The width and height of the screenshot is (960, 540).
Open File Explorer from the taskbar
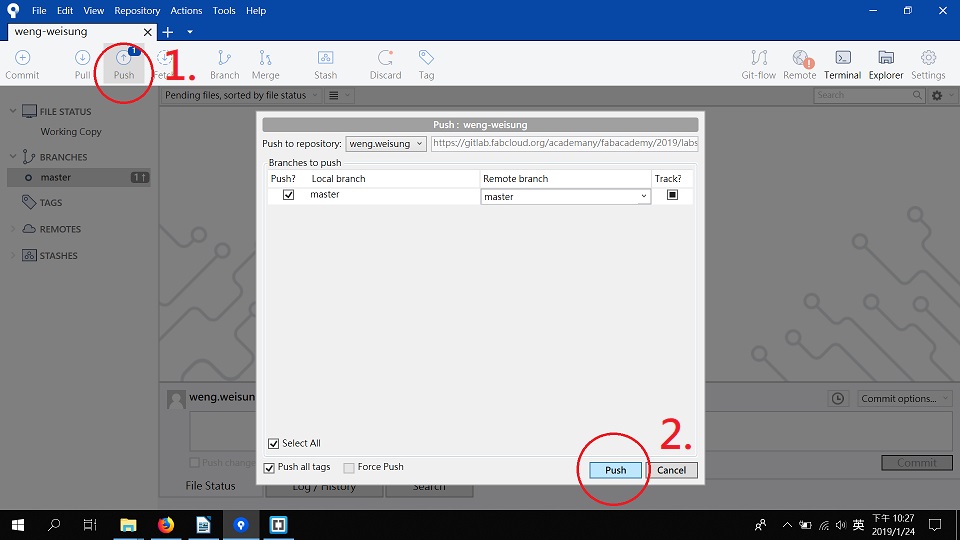[x=128, y=525]
